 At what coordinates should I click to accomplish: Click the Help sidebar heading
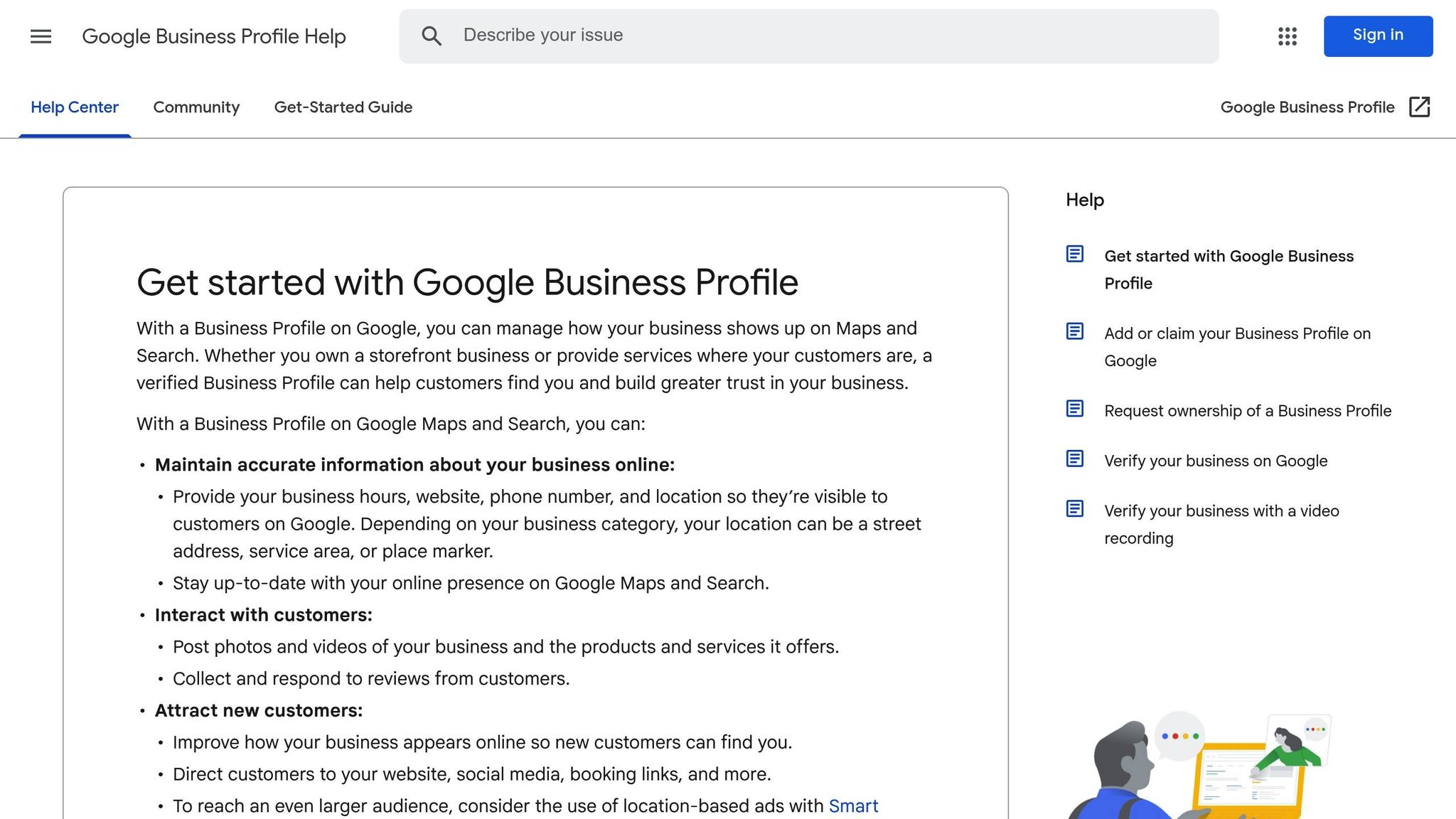pyautogui.click(x=1085, y=200)
